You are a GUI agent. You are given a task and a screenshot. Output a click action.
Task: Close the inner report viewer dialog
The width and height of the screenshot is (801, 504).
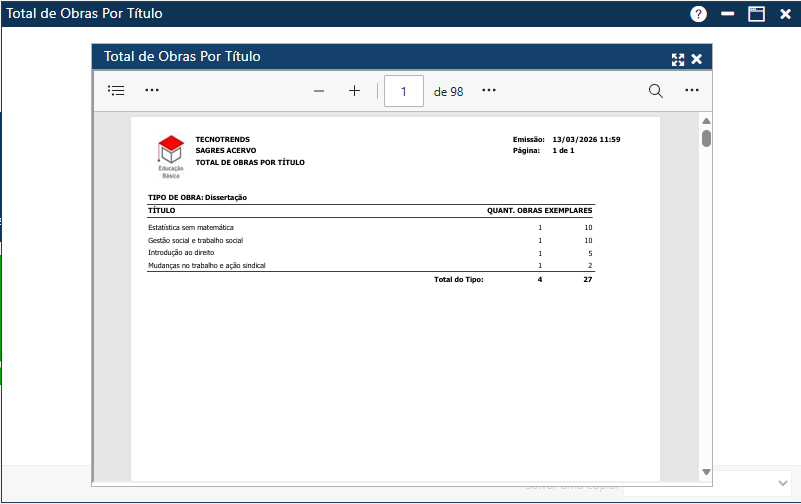click(x=697, y=59)
